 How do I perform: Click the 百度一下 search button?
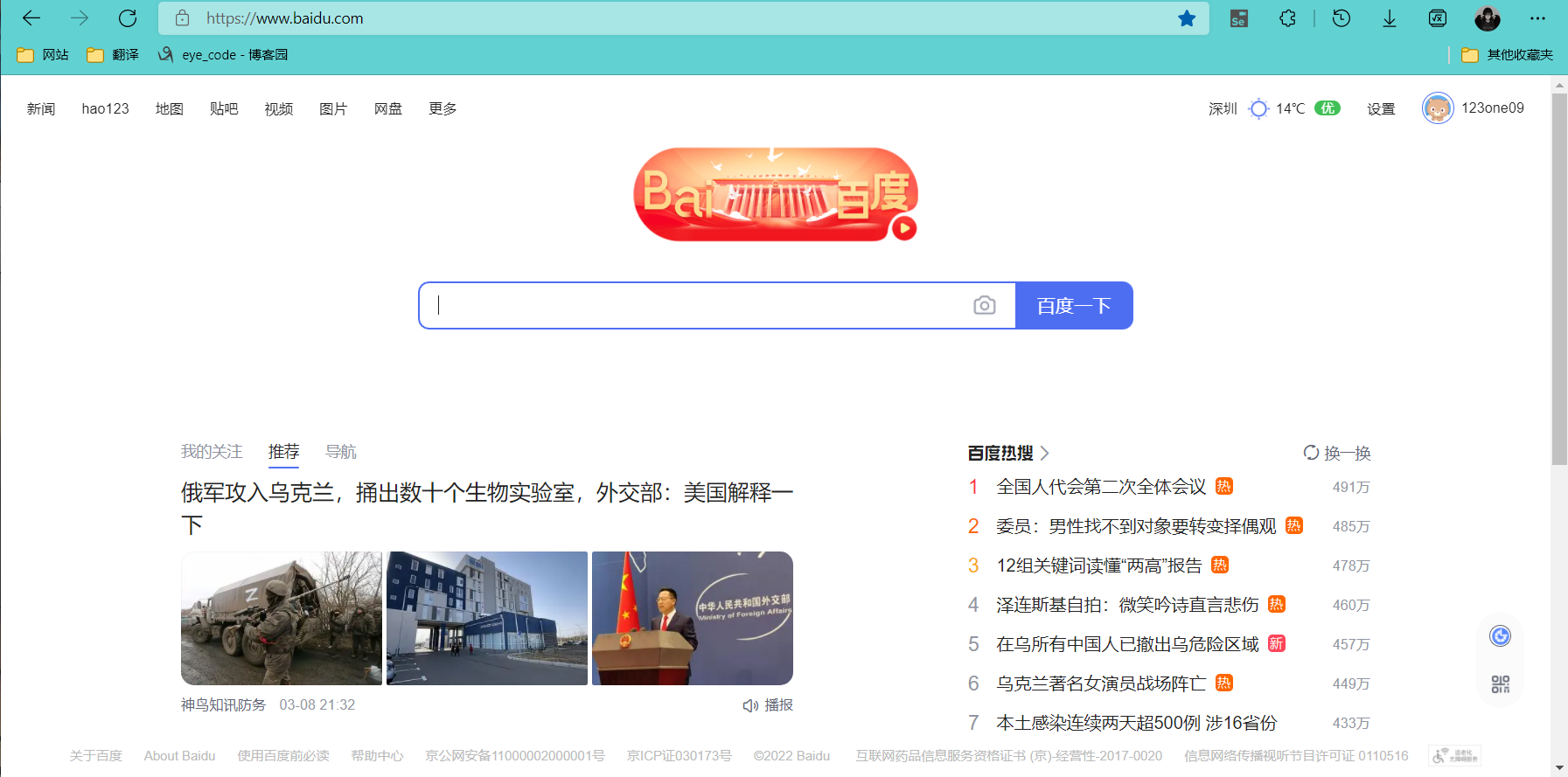(1074, 305)
